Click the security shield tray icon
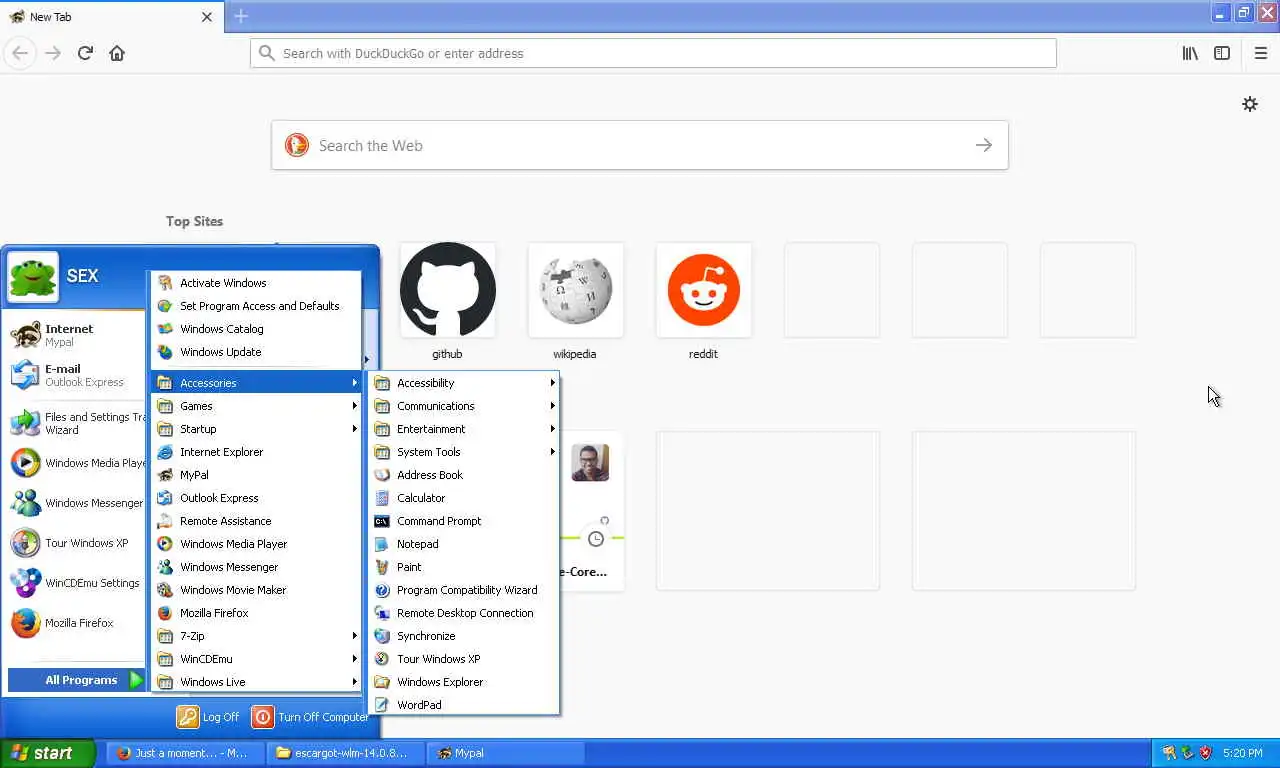The height and width of the screenshot is (768, 1280). click(1205, 753)
